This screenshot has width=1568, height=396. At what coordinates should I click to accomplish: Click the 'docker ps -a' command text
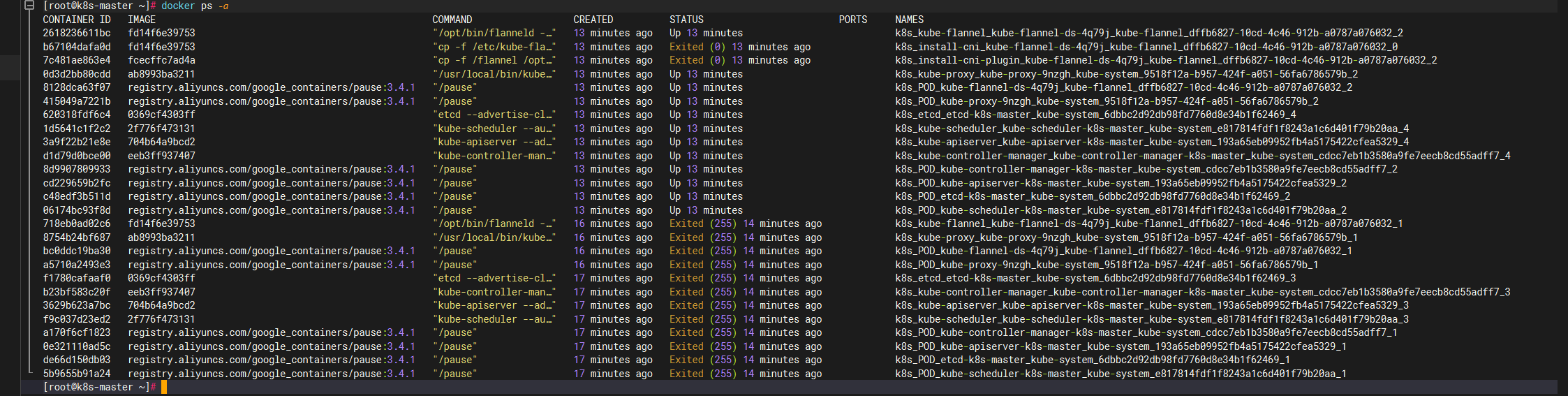[195, 6]
